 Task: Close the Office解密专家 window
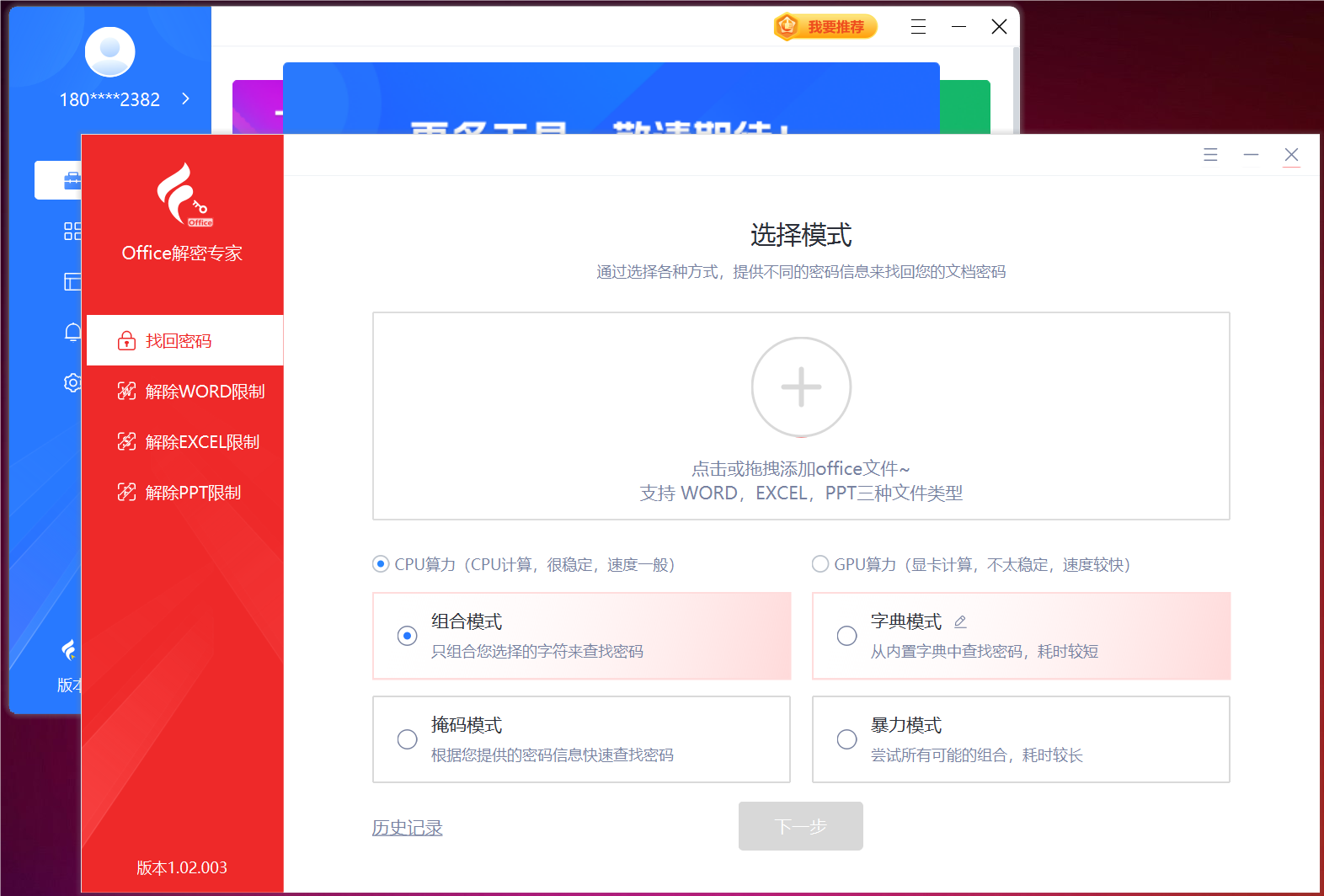pos(1291,155)
